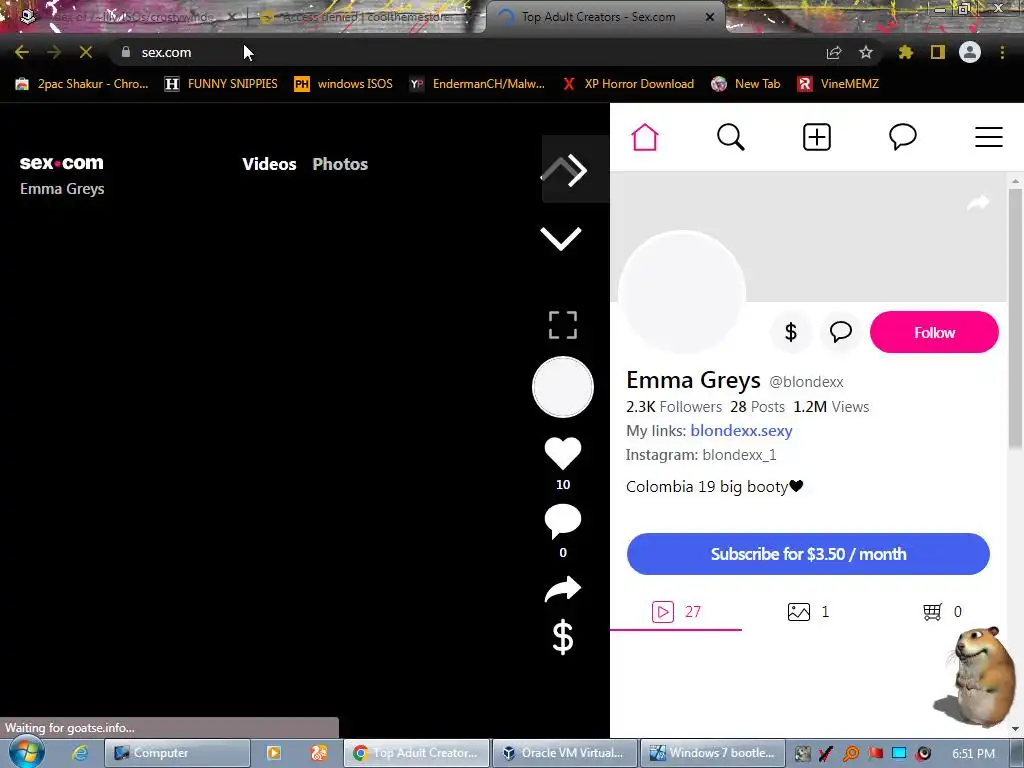Share the profile via banner arrow
1024x768 pixels.
coord(978,202)
